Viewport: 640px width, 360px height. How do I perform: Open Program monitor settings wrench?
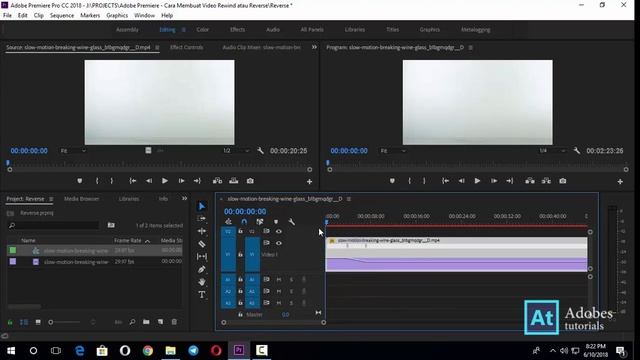(x=577, y=151)
